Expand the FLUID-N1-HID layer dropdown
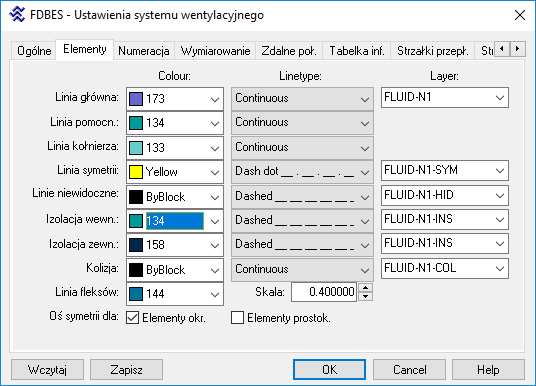Viewport: 536px width, 386px height. (x=445, y=196)
